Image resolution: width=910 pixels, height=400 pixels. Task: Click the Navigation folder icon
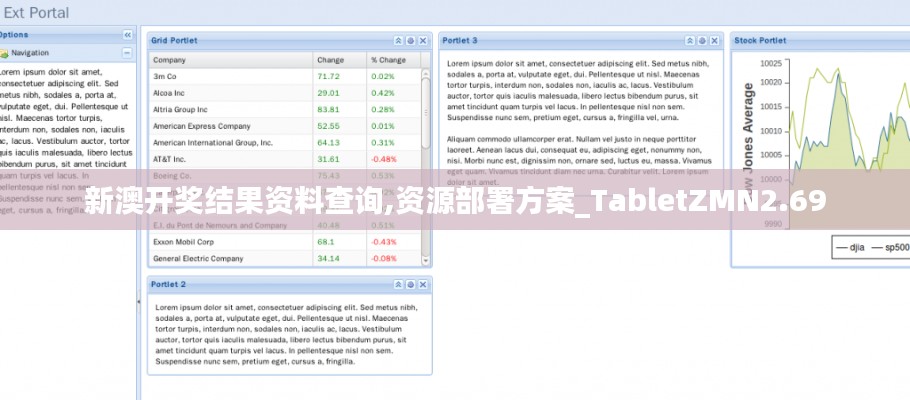pyautogui.click(x=4, y=53)
